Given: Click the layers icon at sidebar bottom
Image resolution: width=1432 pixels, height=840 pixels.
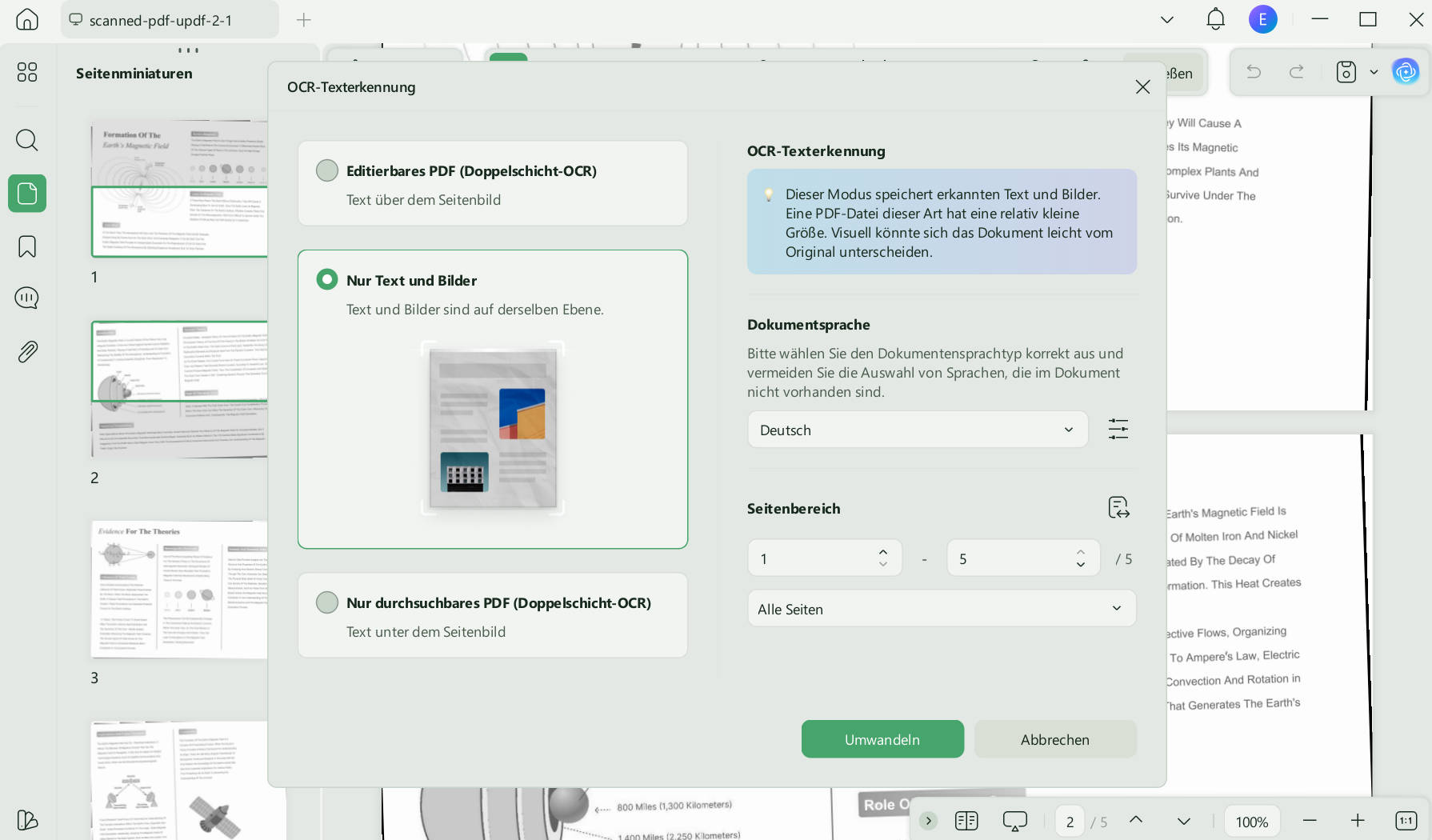Looking at the screenshot, I should coord(27,820).
